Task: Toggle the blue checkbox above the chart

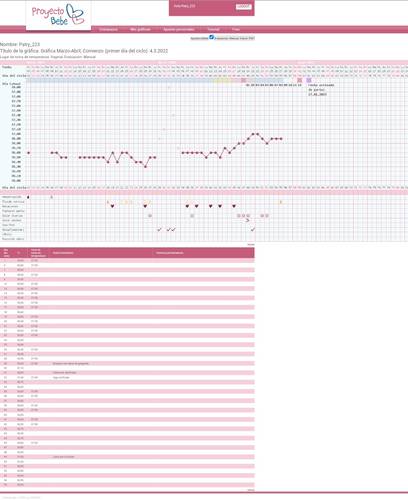Action: coord(211,37)
